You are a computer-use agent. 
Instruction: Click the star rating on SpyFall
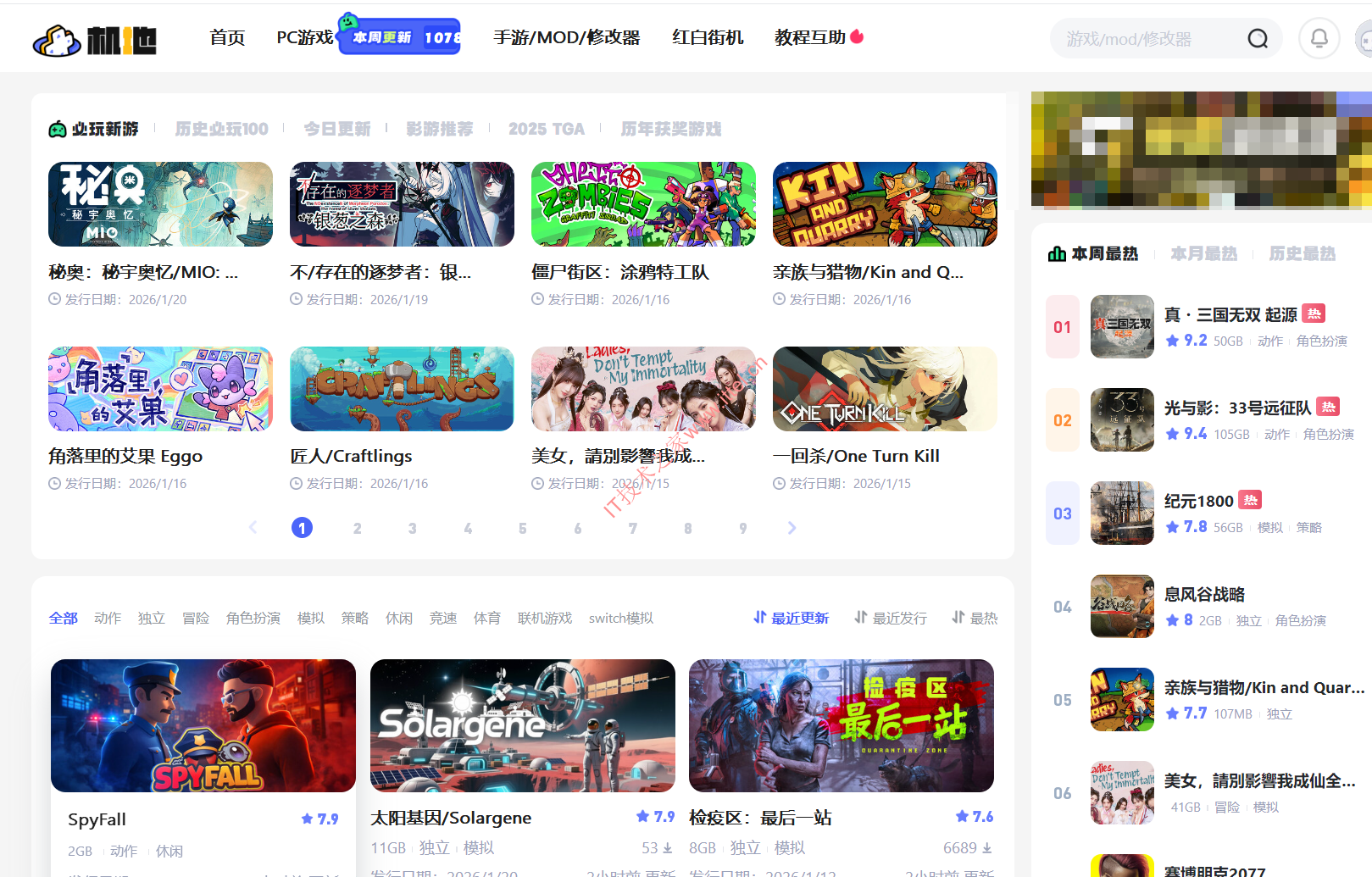tap(319, 819)
